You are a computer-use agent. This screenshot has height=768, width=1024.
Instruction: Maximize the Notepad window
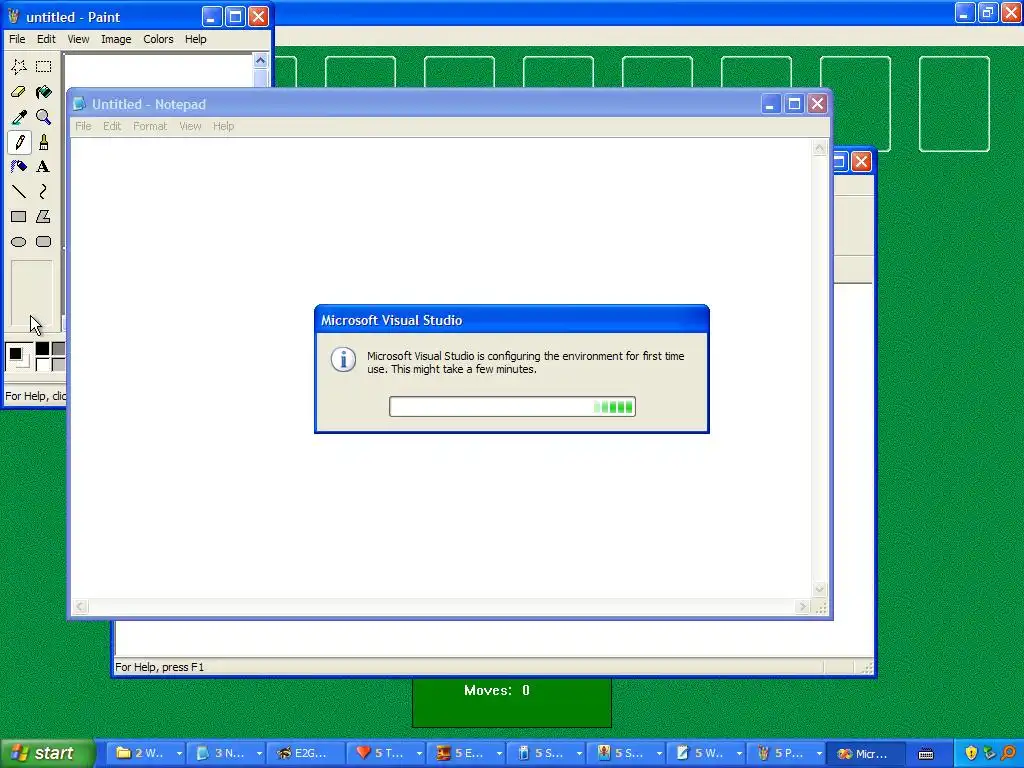793,104
